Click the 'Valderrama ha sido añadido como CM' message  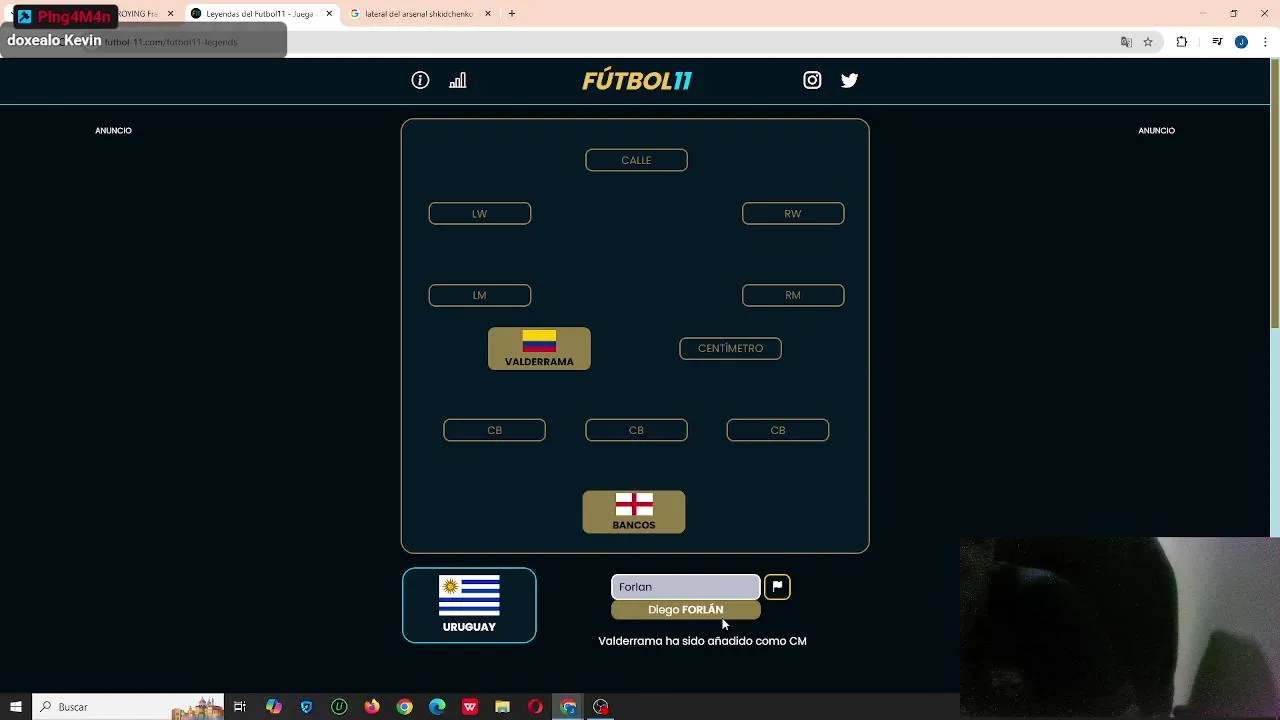pyautogui.click(x=702, y=641)
